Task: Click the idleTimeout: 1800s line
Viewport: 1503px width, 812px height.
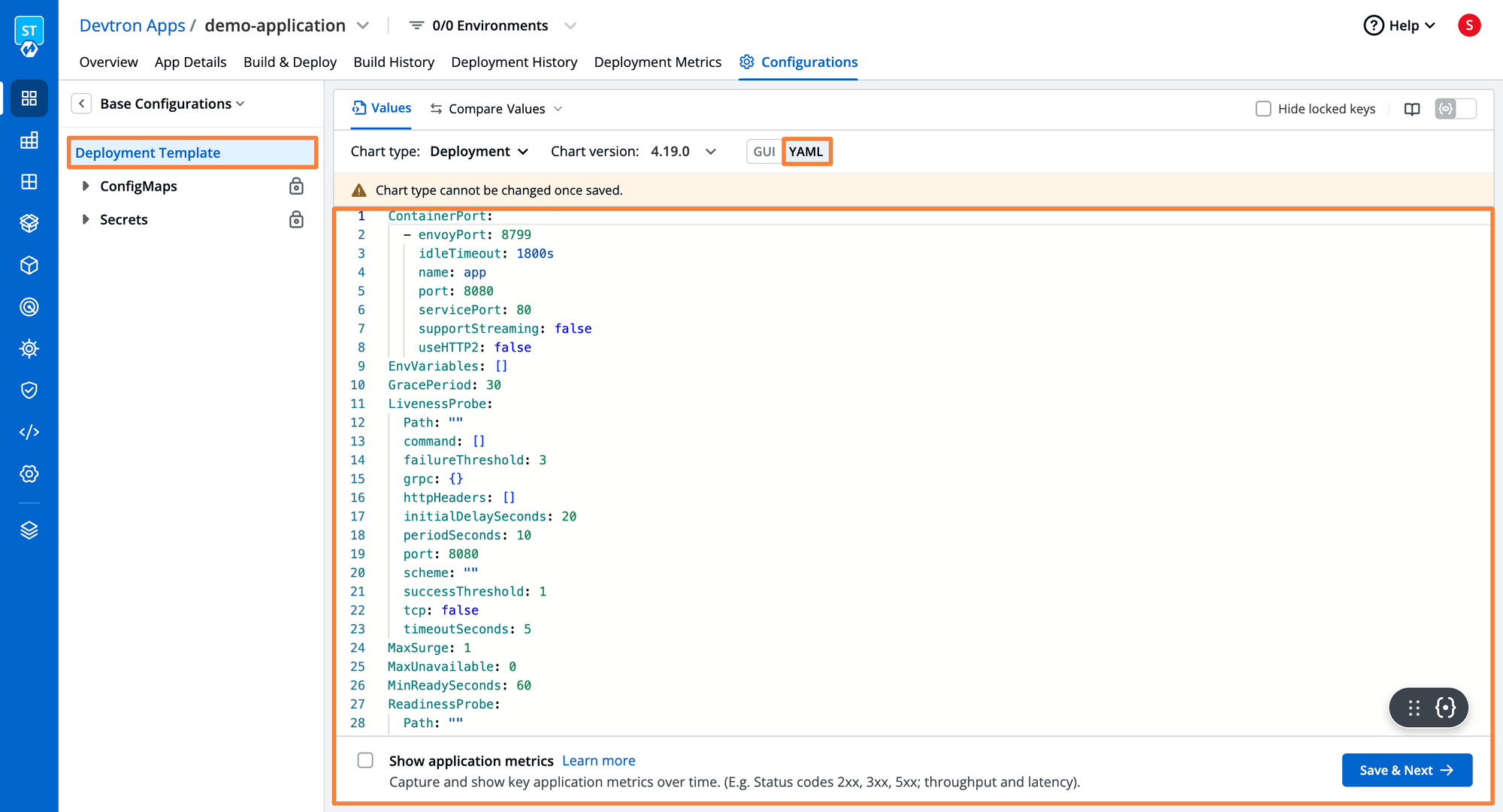Action: point(486,253)
